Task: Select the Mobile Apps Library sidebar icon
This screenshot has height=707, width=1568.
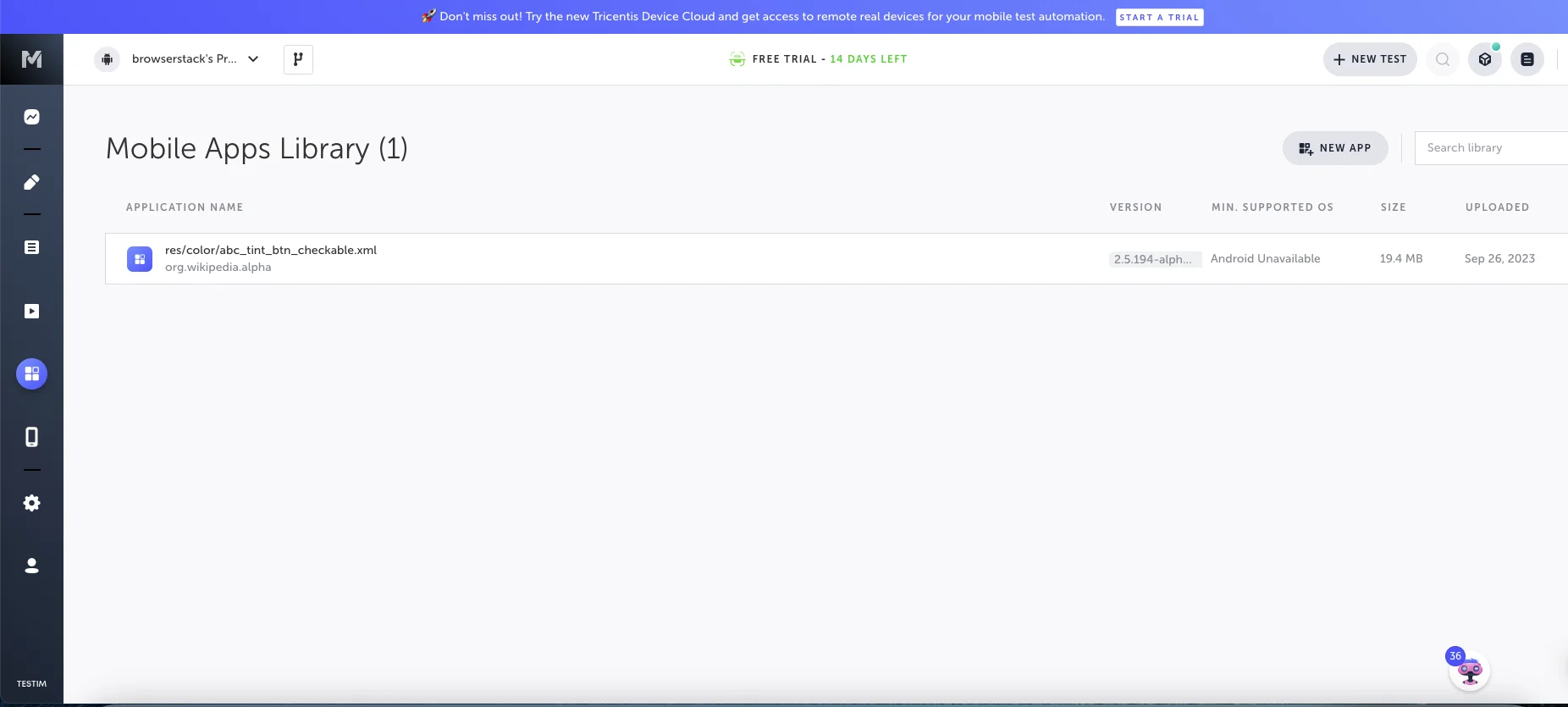Action: [x=31, y=373]
